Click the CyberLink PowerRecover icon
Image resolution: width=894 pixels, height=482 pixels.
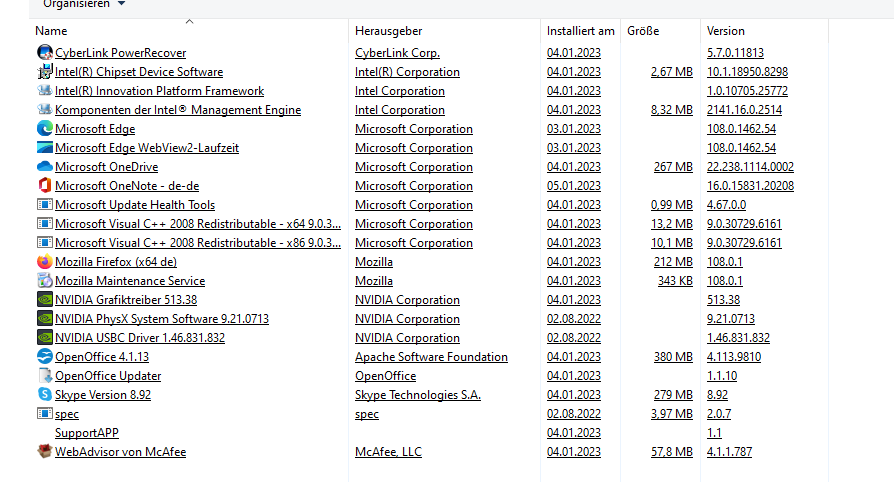pos(44,53)
